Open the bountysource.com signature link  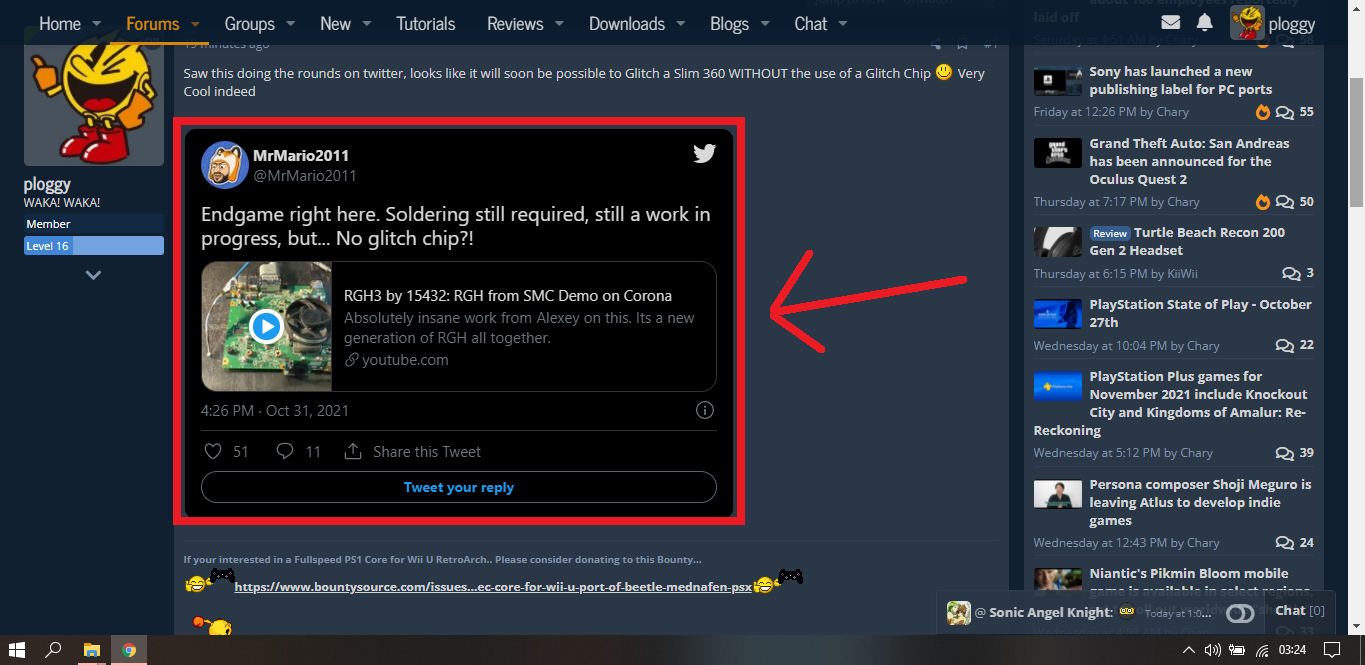pos(493,587)
